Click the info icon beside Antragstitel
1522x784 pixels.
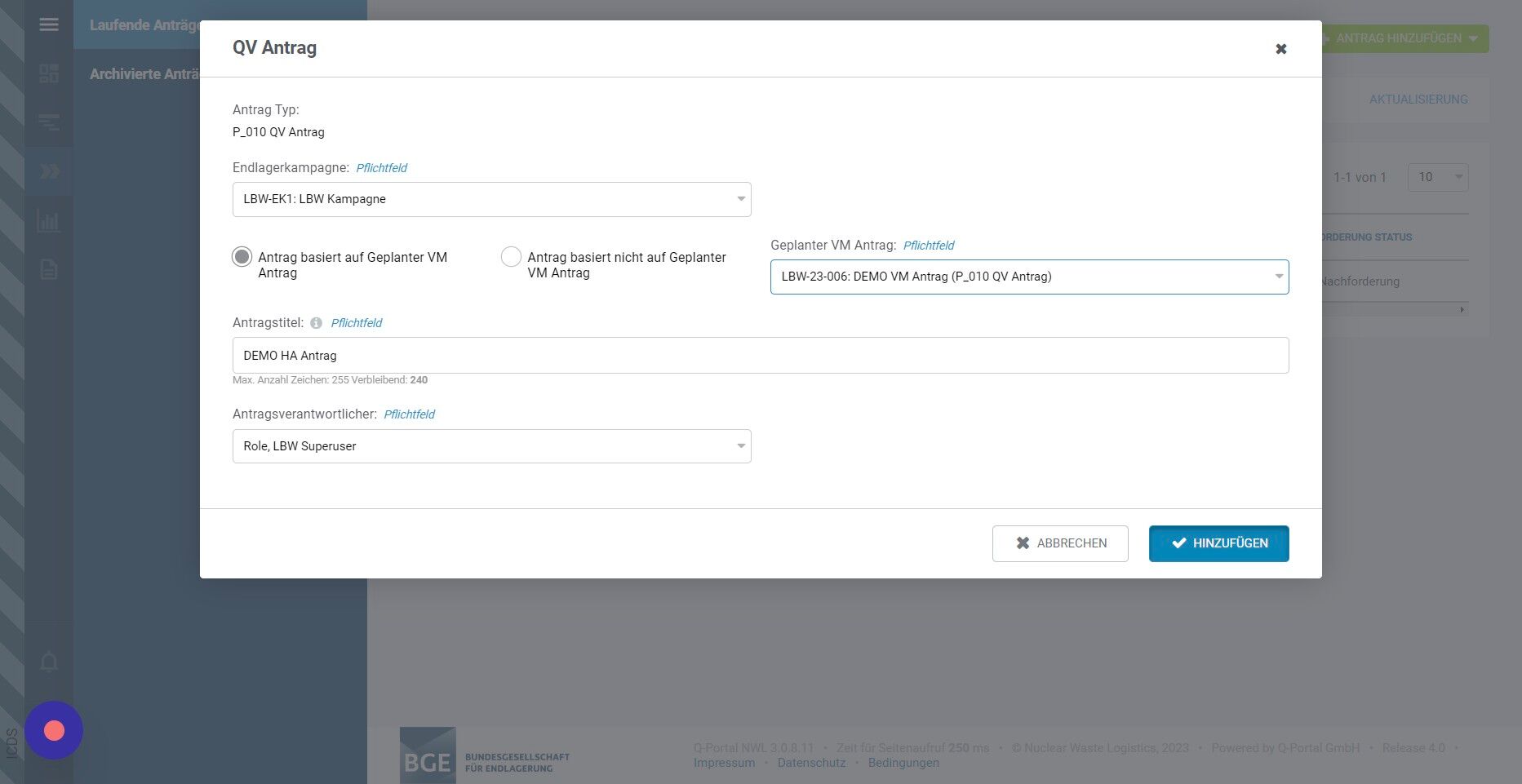coord(316,323)
